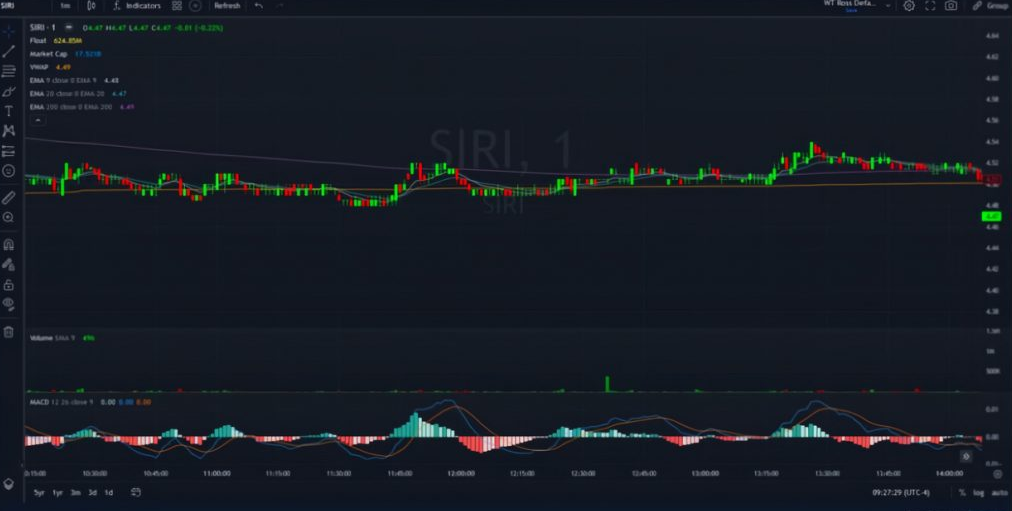Select the EMA 20 indicator legend
This screenshot has height=511, width=1012.
[67, 94]
